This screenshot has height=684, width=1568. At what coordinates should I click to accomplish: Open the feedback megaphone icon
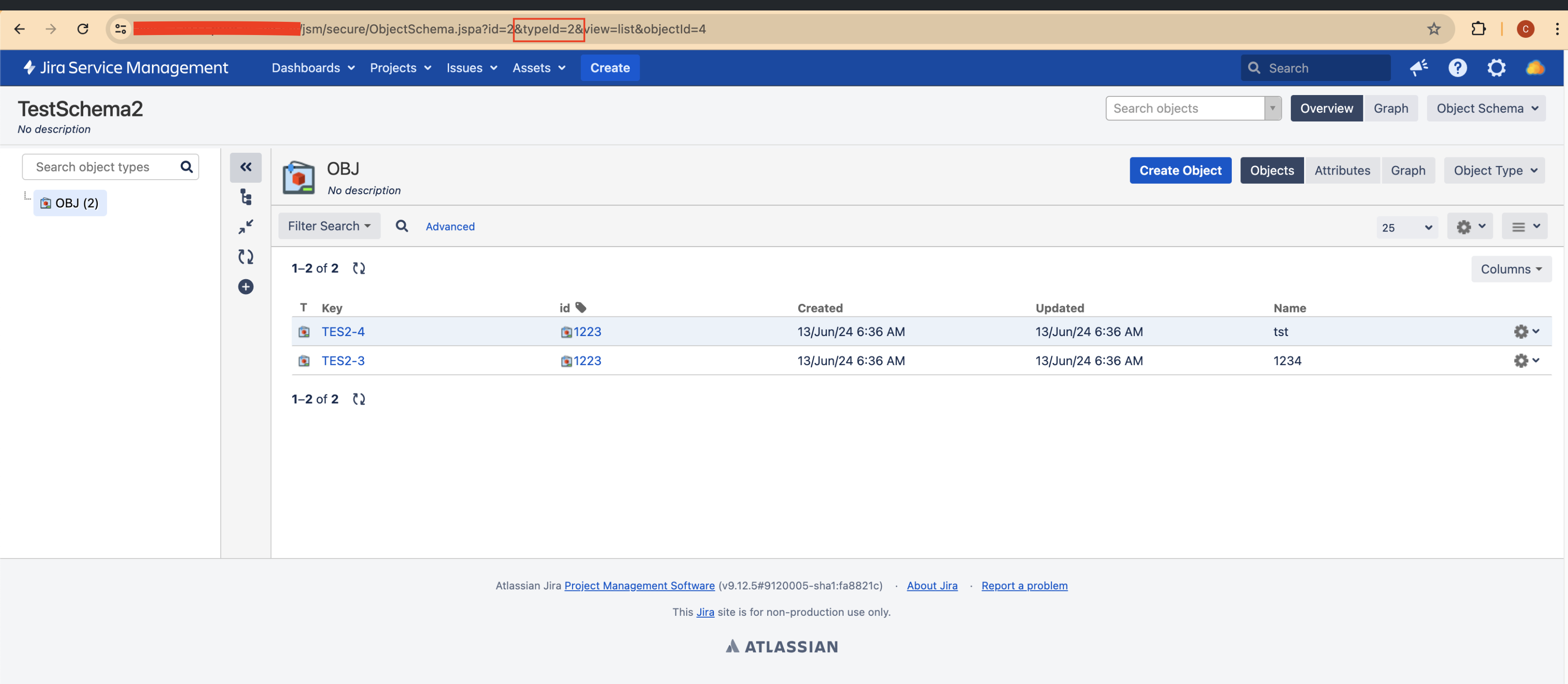[1418, 68]
